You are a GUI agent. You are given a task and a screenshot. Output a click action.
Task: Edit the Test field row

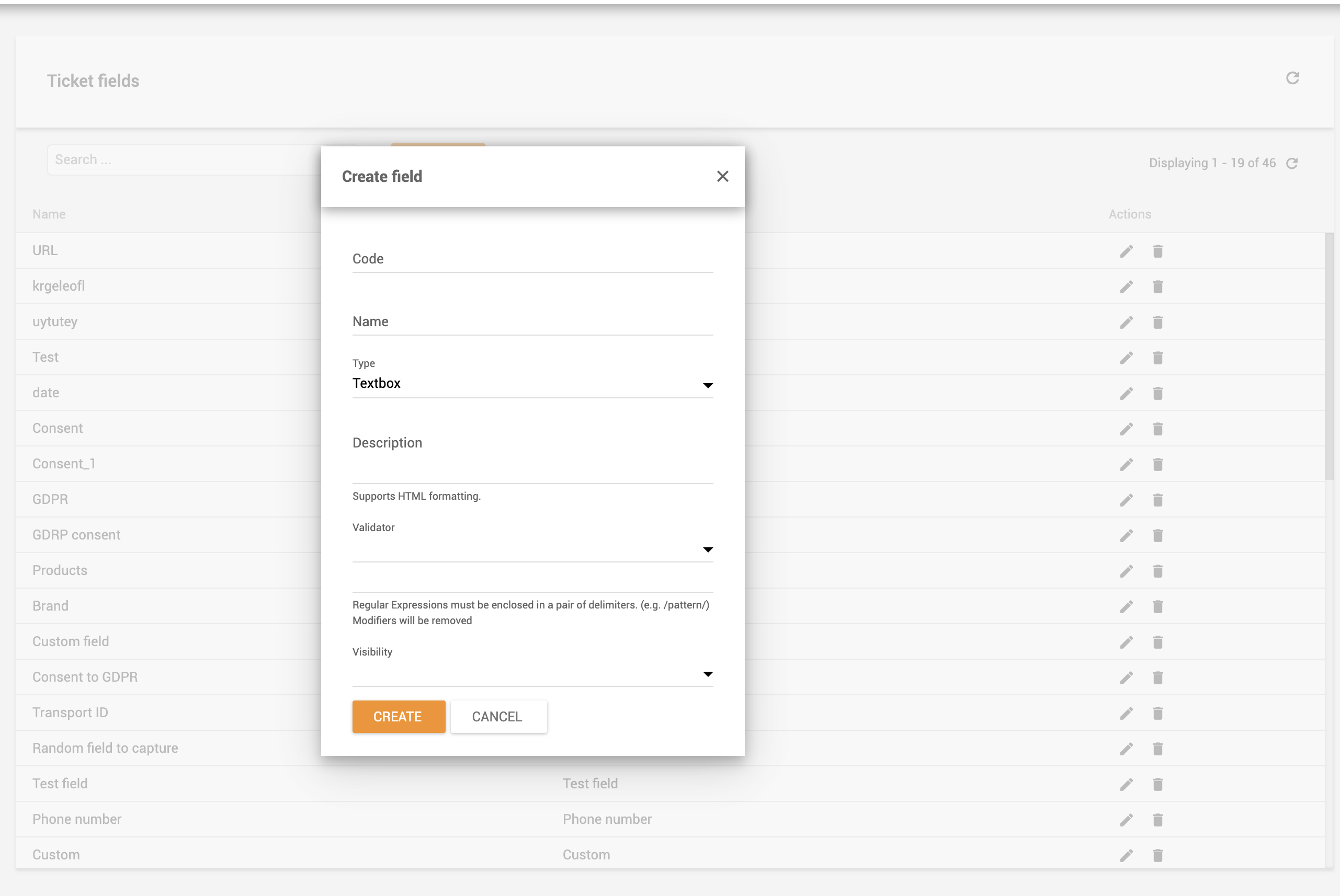click(1126, 785)
